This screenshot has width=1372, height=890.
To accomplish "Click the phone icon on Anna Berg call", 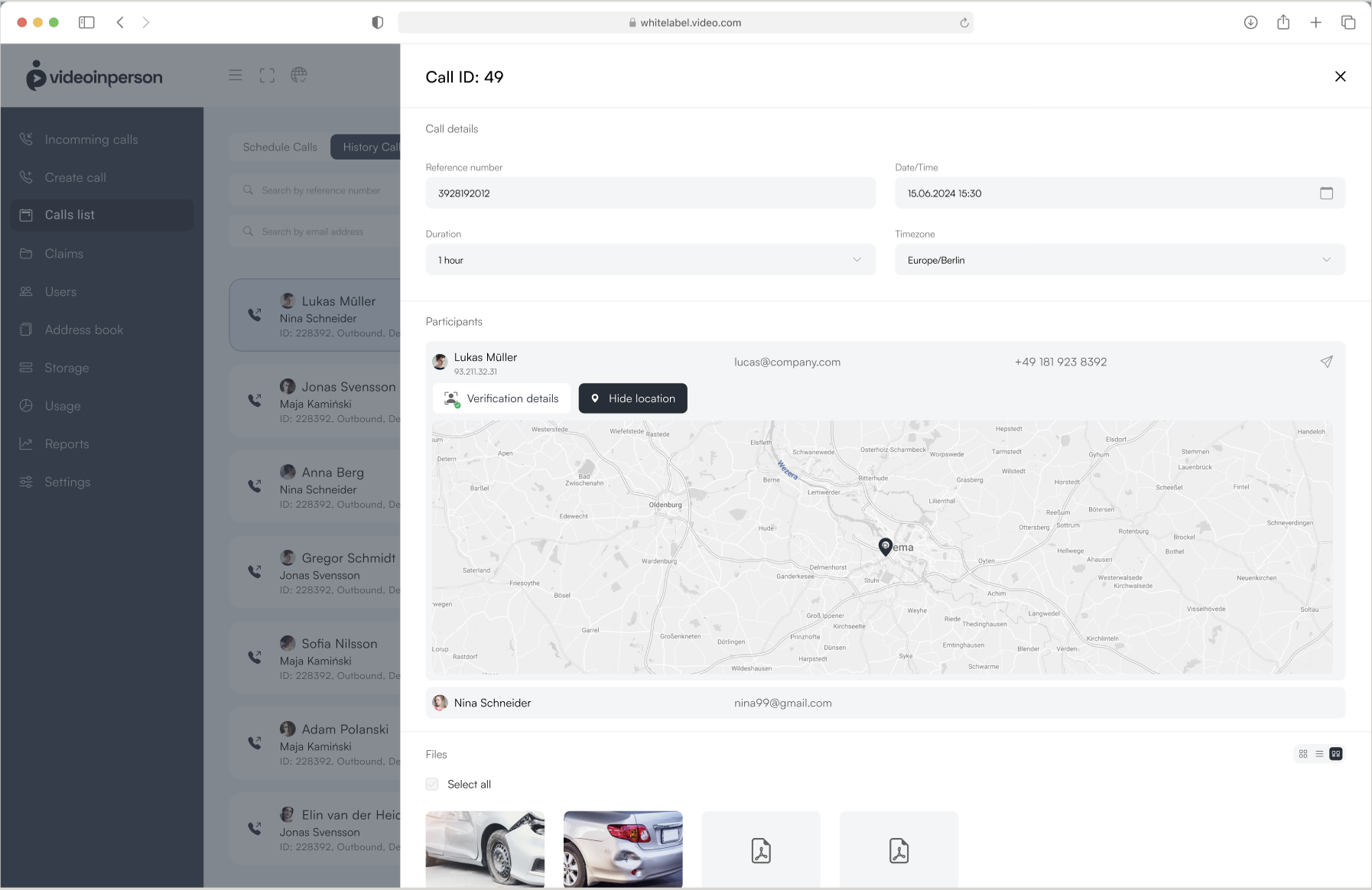I will pyautogui.click(x=255, y=486).
